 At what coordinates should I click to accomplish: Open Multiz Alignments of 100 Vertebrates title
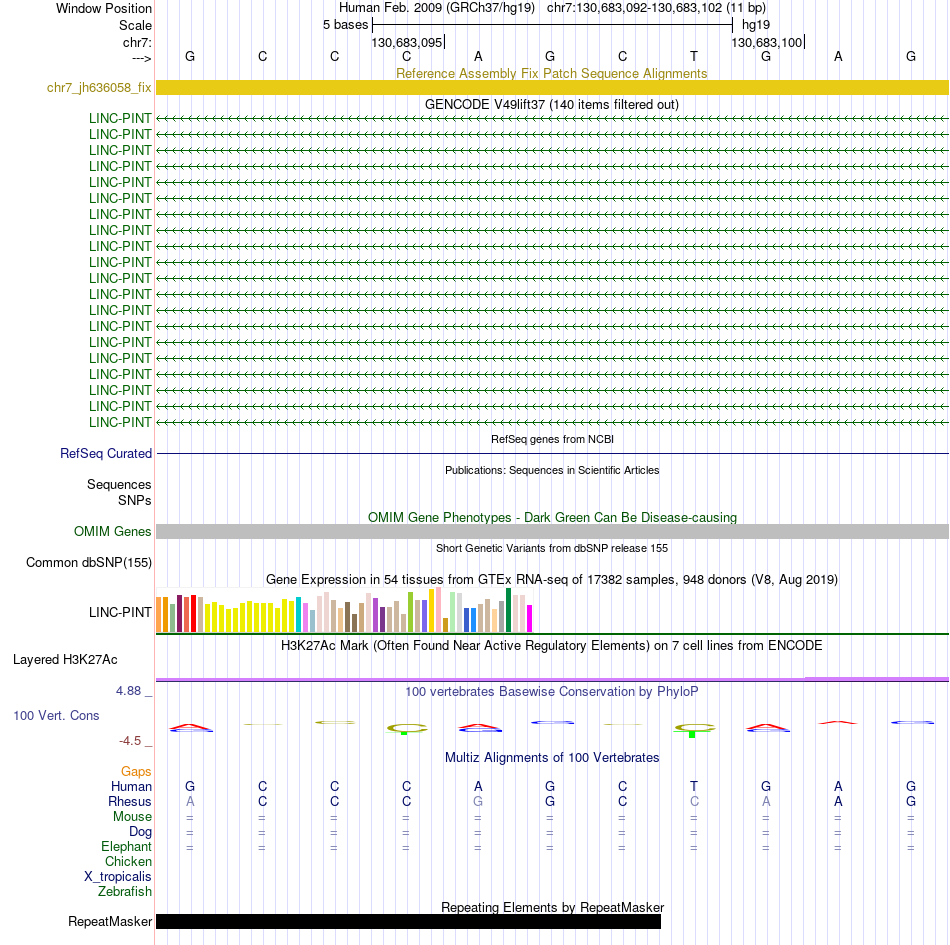point(552,757)
